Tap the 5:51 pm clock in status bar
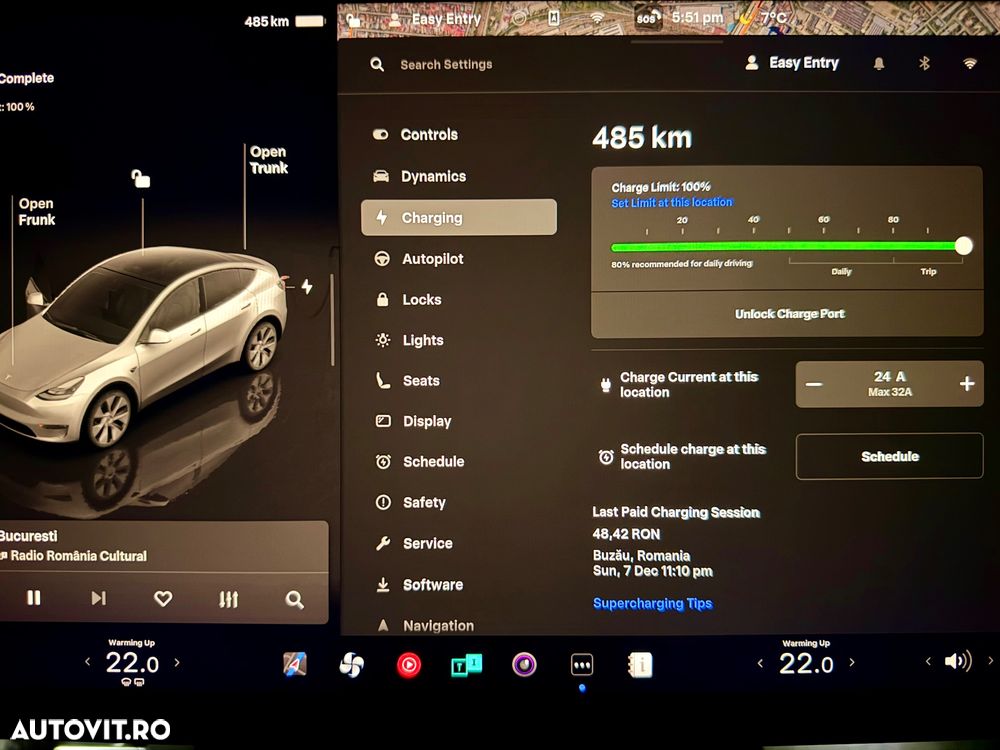Image resolution: width=1000 pixels, height=750 pixels. point(697,18)
